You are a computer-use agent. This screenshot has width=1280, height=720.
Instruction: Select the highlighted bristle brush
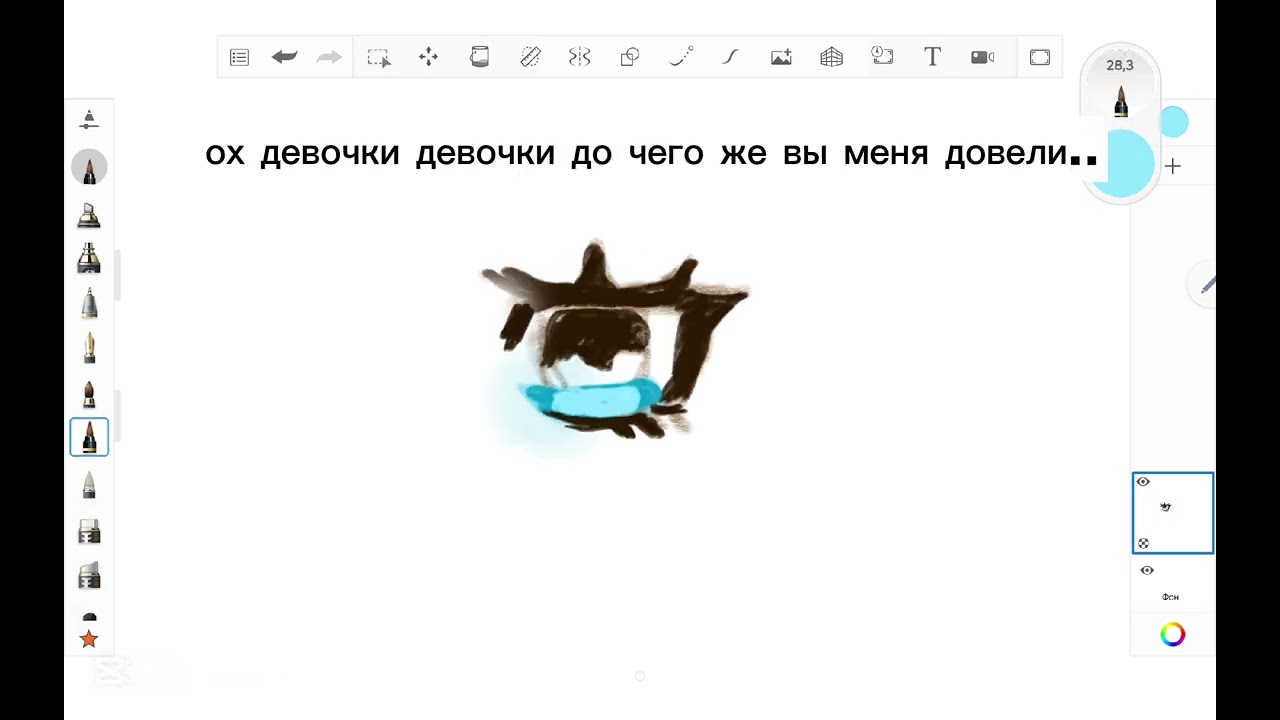[x=89, y=437]
